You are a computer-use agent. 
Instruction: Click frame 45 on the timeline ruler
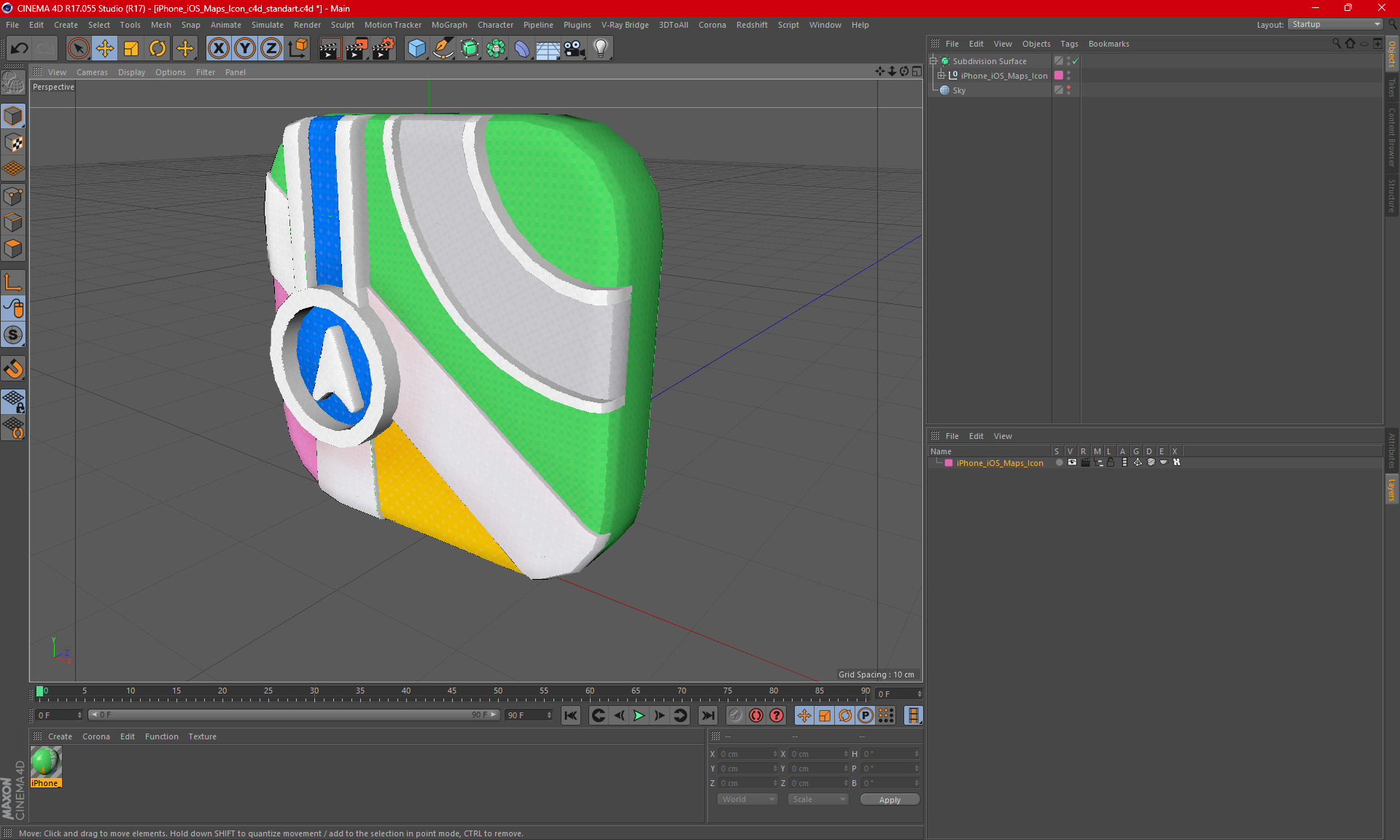452,692
